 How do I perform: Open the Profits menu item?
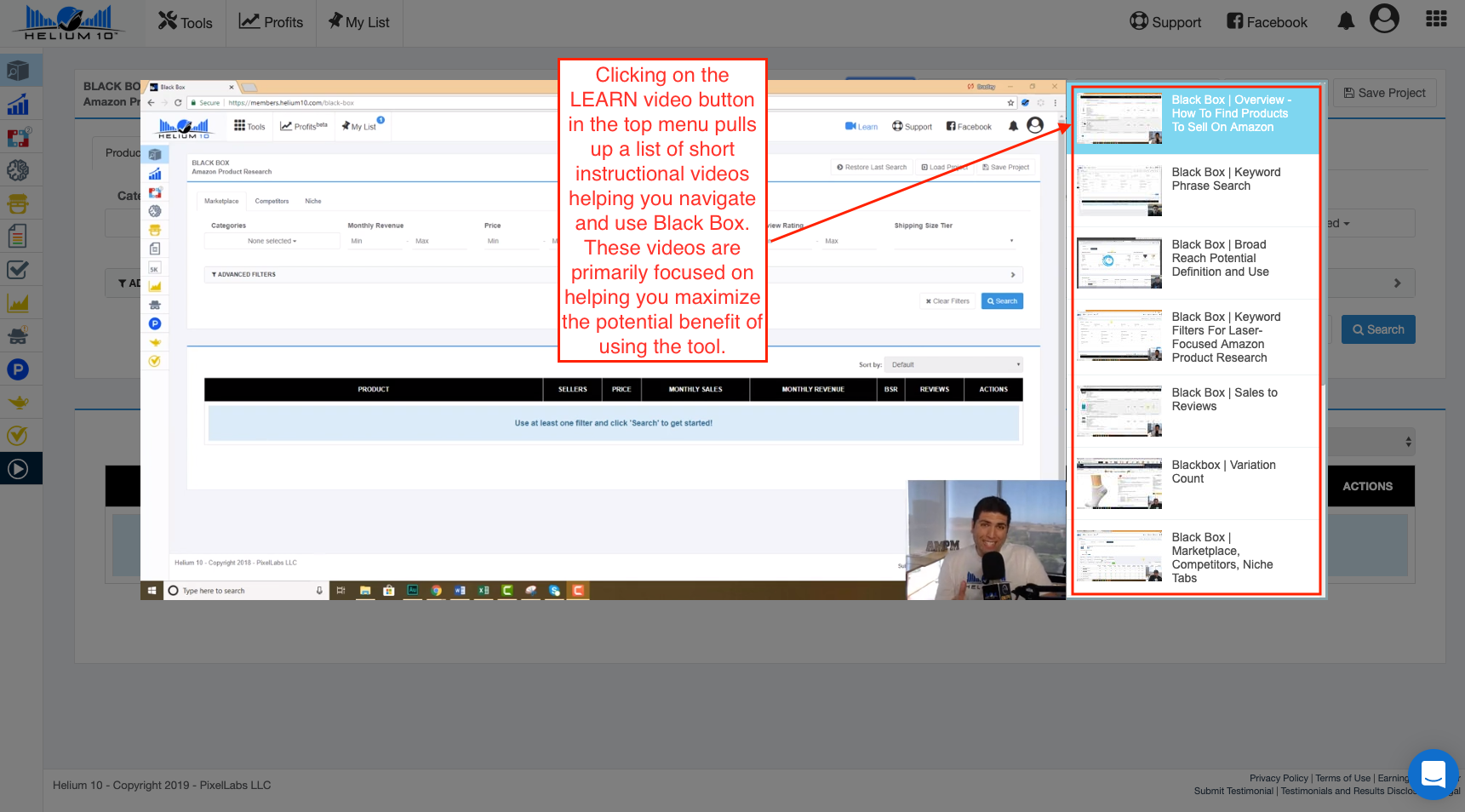(271, 22)
